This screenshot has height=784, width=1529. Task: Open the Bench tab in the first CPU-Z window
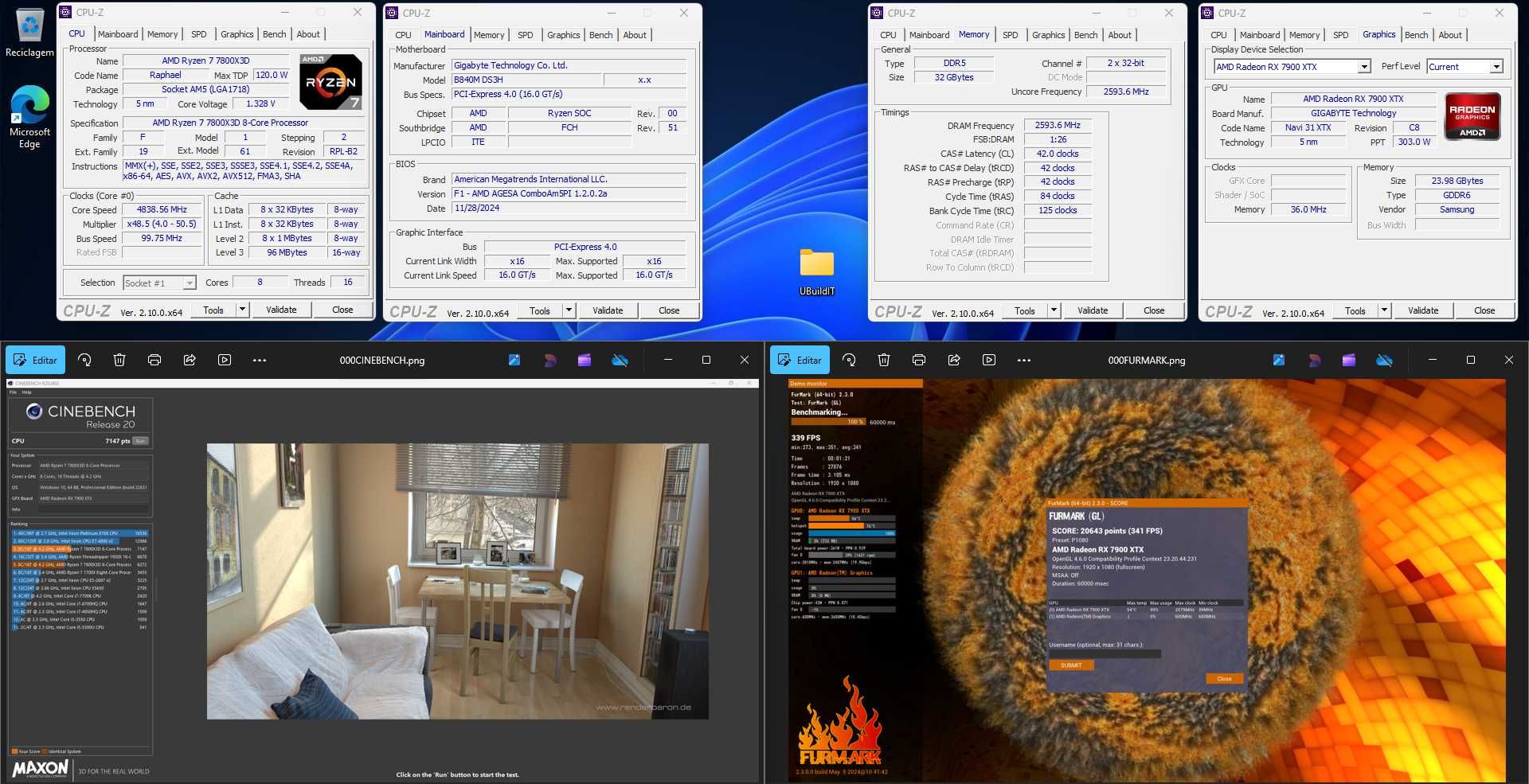(274, 34)
